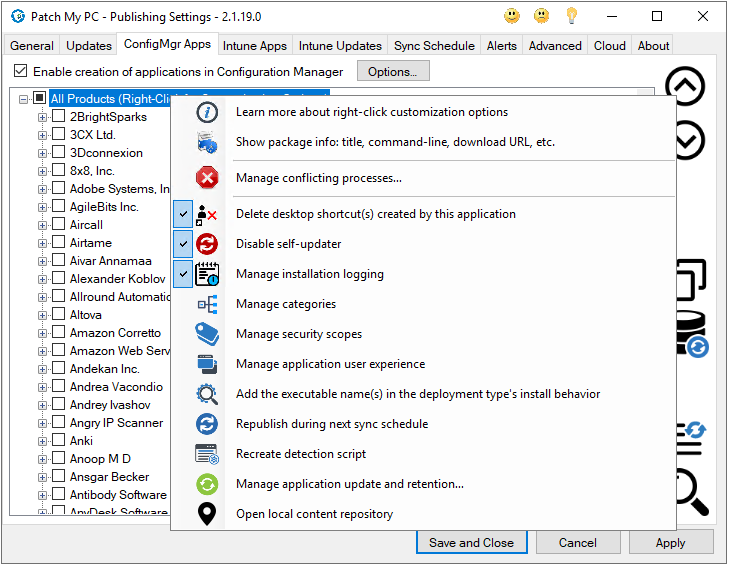729x566 pixels.
Task: Select the Andrea Vacondio tree row
Action: pyautogui.click(x=116, y=387)
